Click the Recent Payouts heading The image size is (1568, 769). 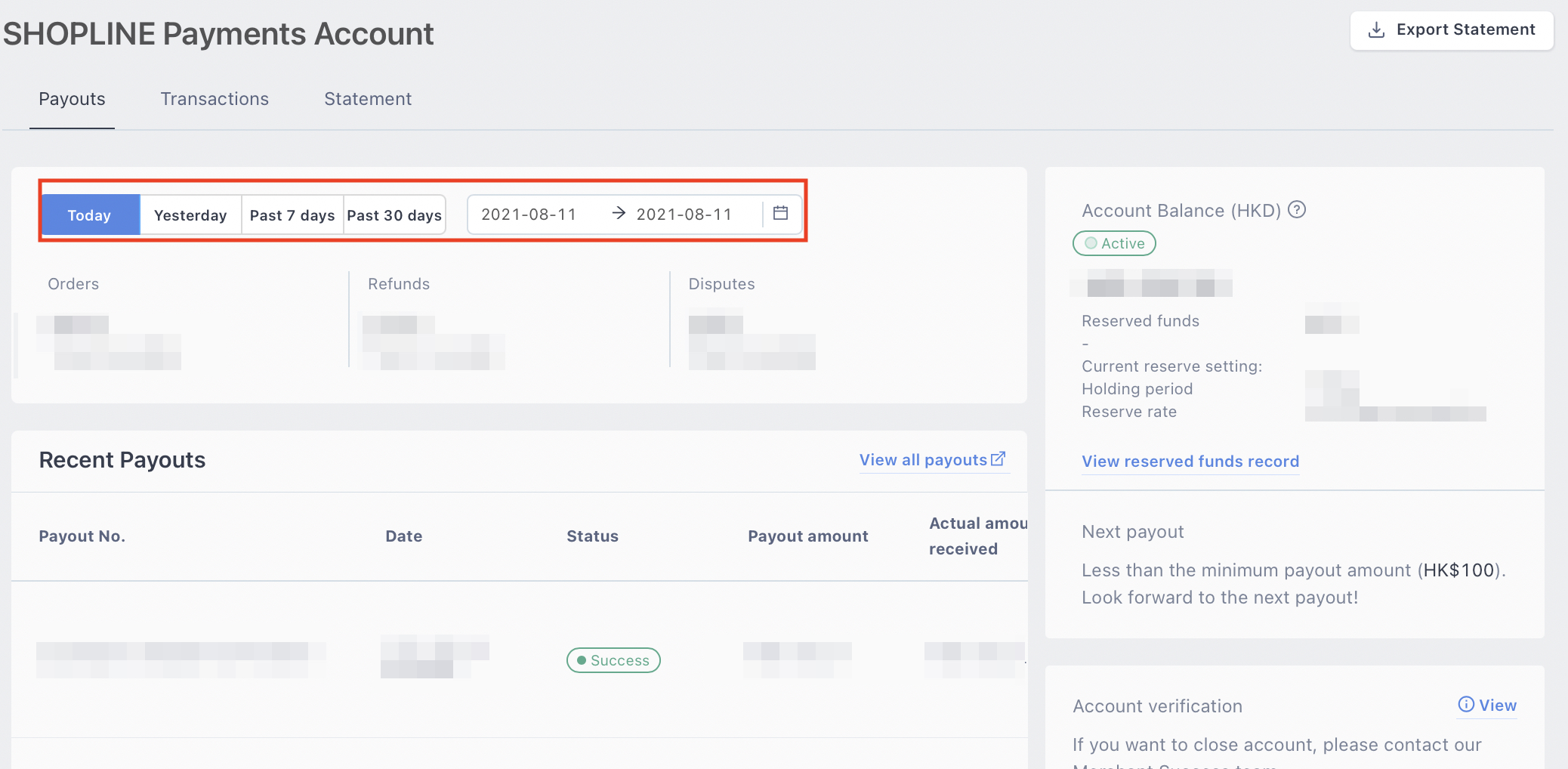(122, 460)
